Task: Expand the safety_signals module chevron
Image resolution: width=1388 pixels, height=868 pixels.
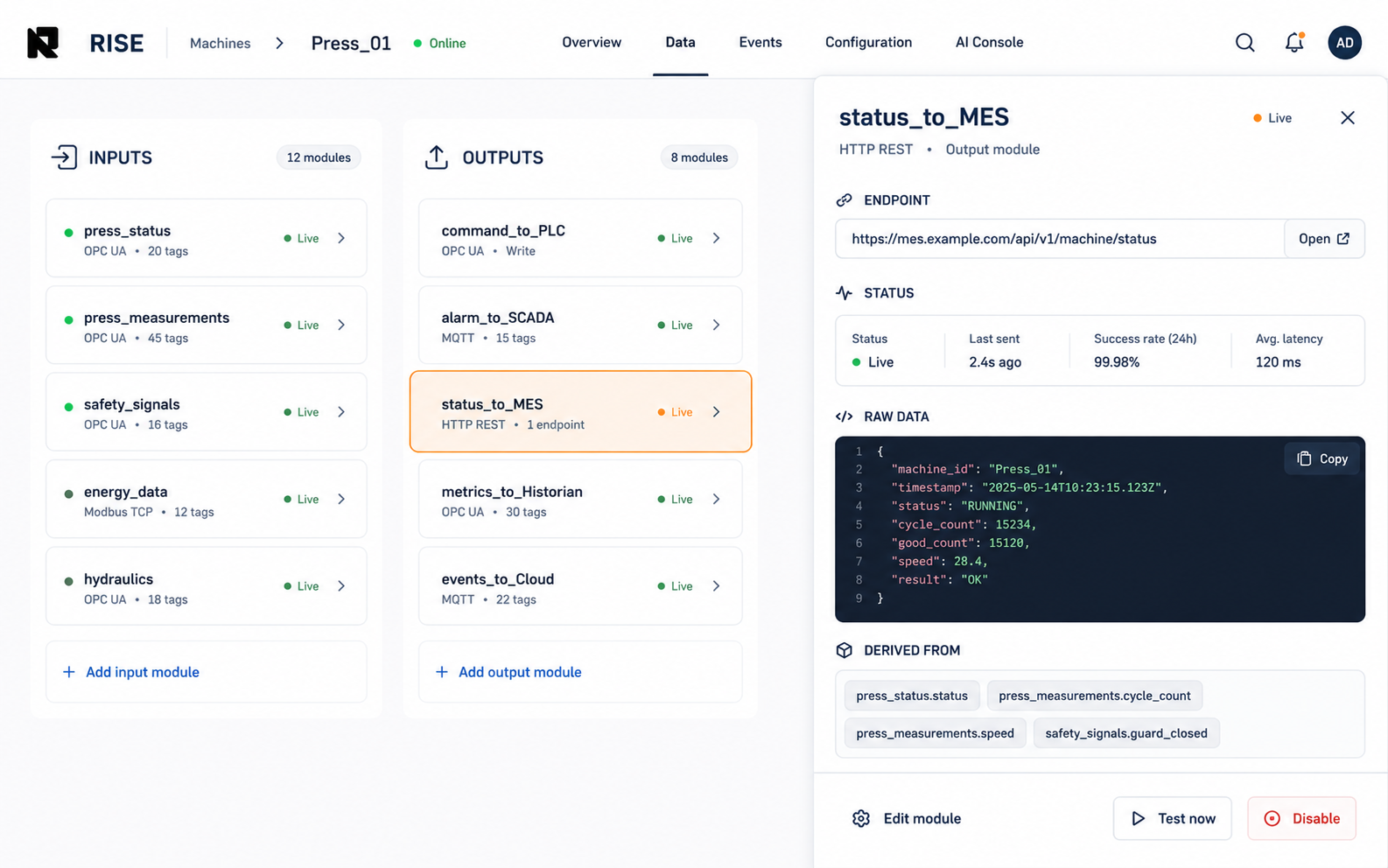Action: pos(342,412)
